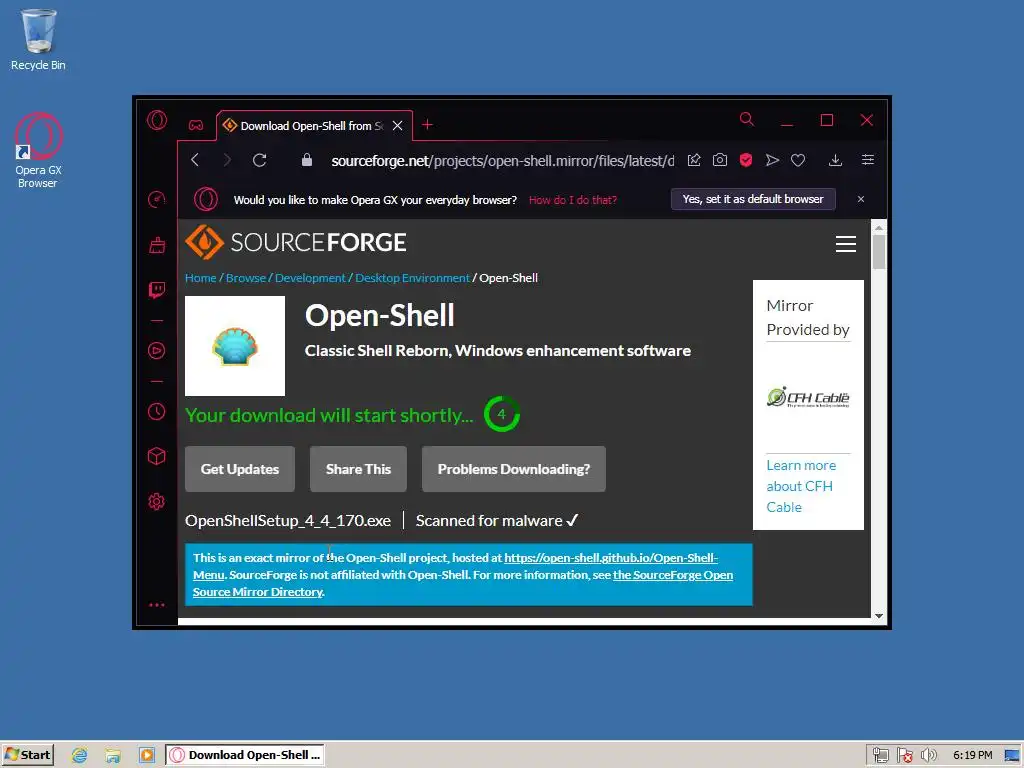Close the Download Open-Shell tab
This screenshot has height=768, width=1024.
pos(397,125)
